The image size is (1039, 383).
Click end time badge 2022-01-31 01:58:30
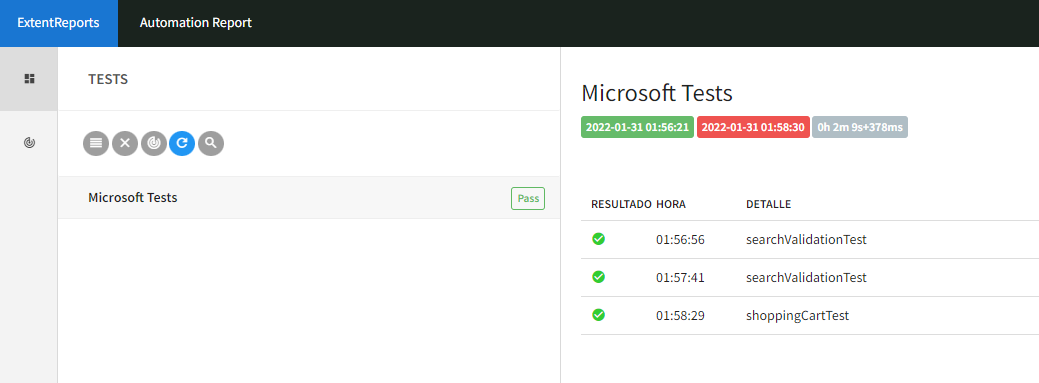click(x=753, y=127)
